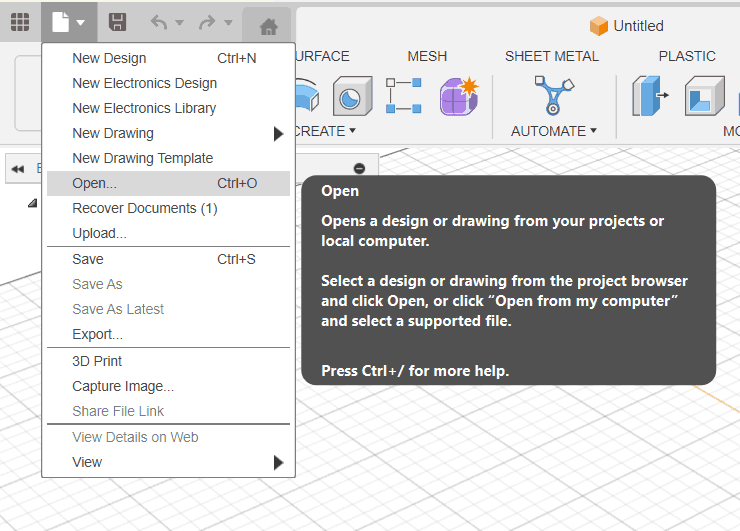Choose Save As menu item
740x531 pixels.
[x=168, y=284]
